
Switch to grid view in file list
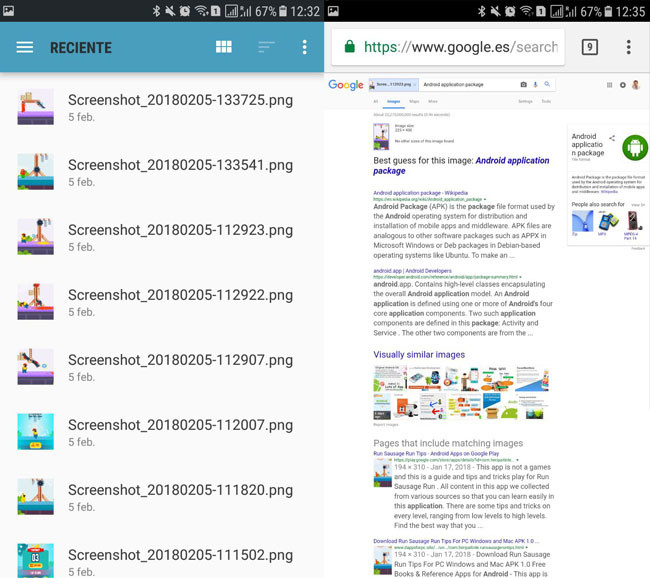pos(224,48)
